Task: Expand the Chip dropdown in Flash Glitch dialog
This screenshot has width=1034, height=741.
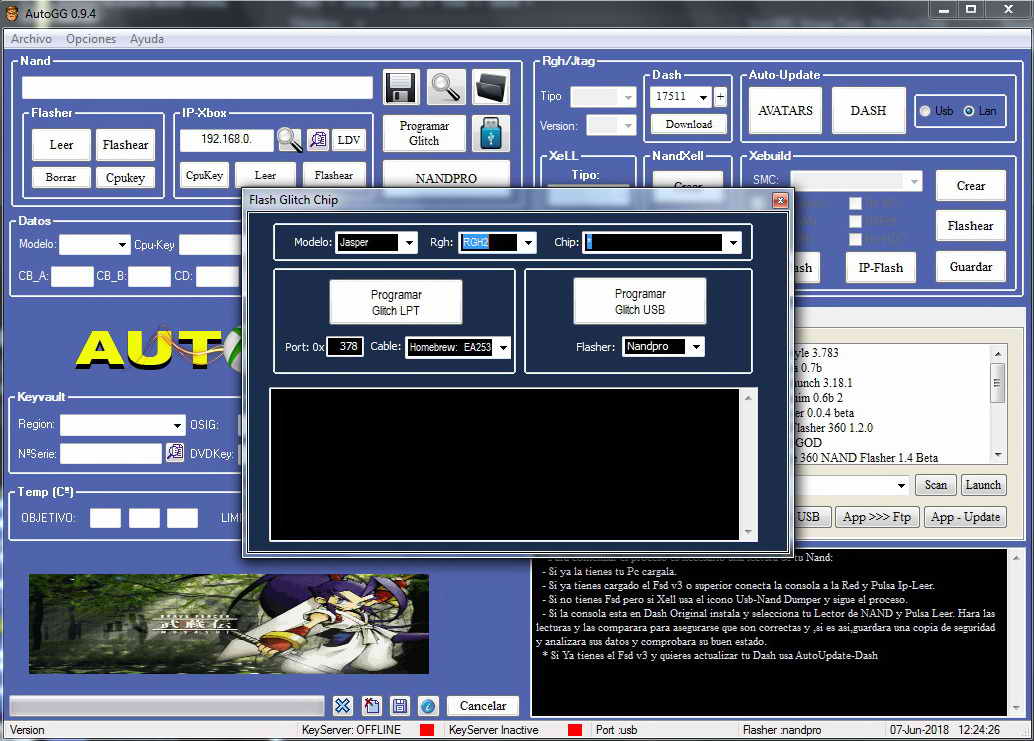Action: [x=733, y=243]
